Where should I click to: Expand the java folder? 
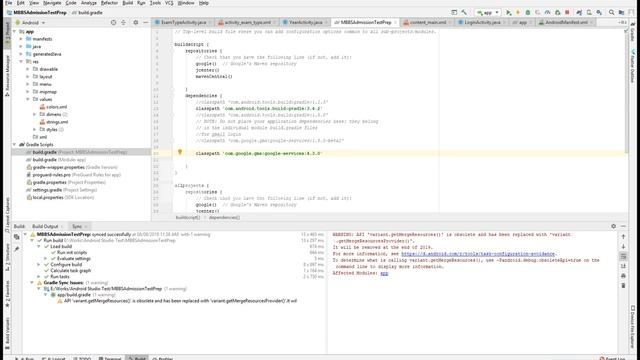click(21, 47)
